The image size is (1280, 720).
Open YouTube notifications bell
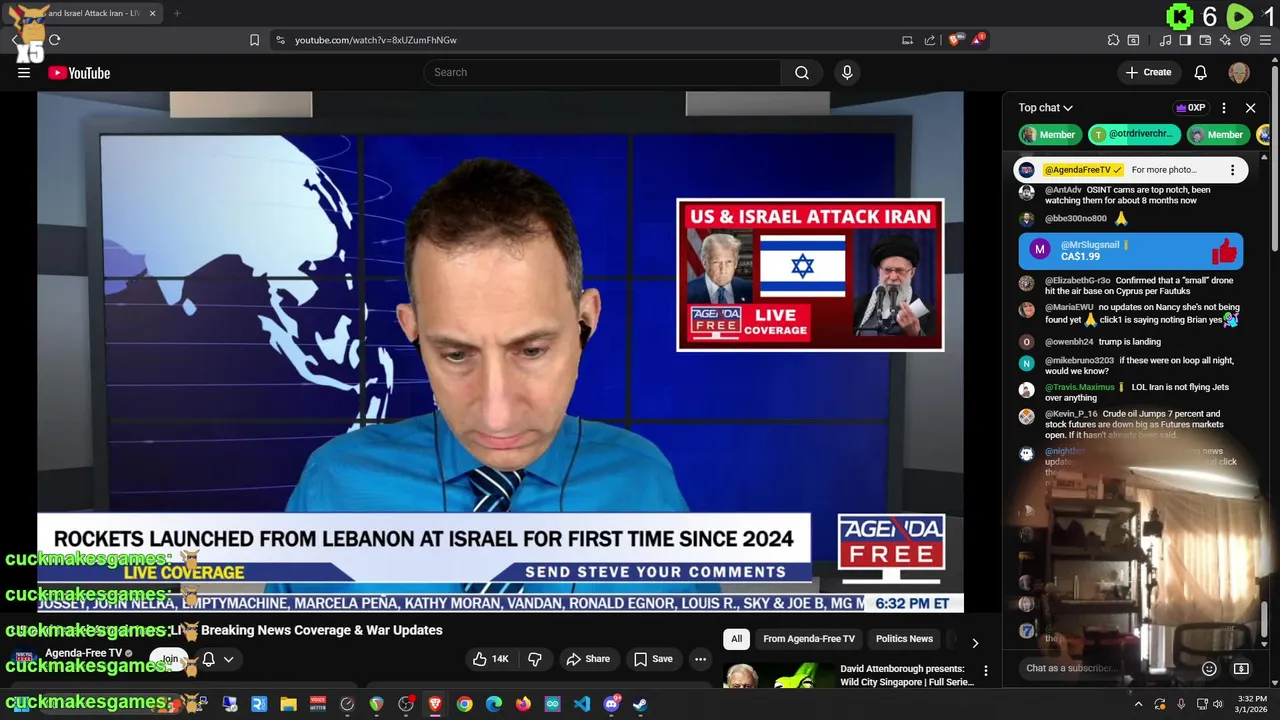coord(1201,72)
